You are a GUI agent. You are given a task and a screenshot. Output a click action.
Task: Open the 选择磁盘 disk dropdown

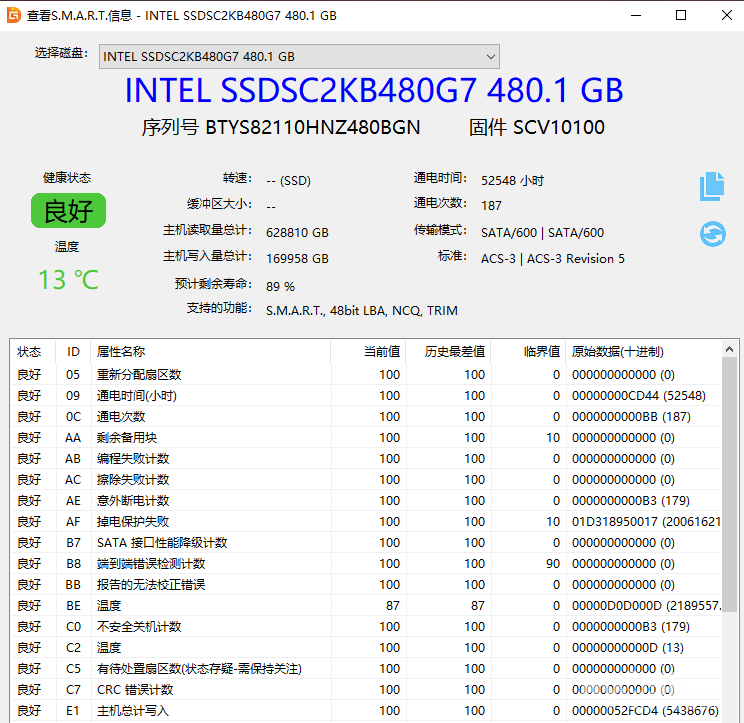pyautogui.click(x=298, y=56)
